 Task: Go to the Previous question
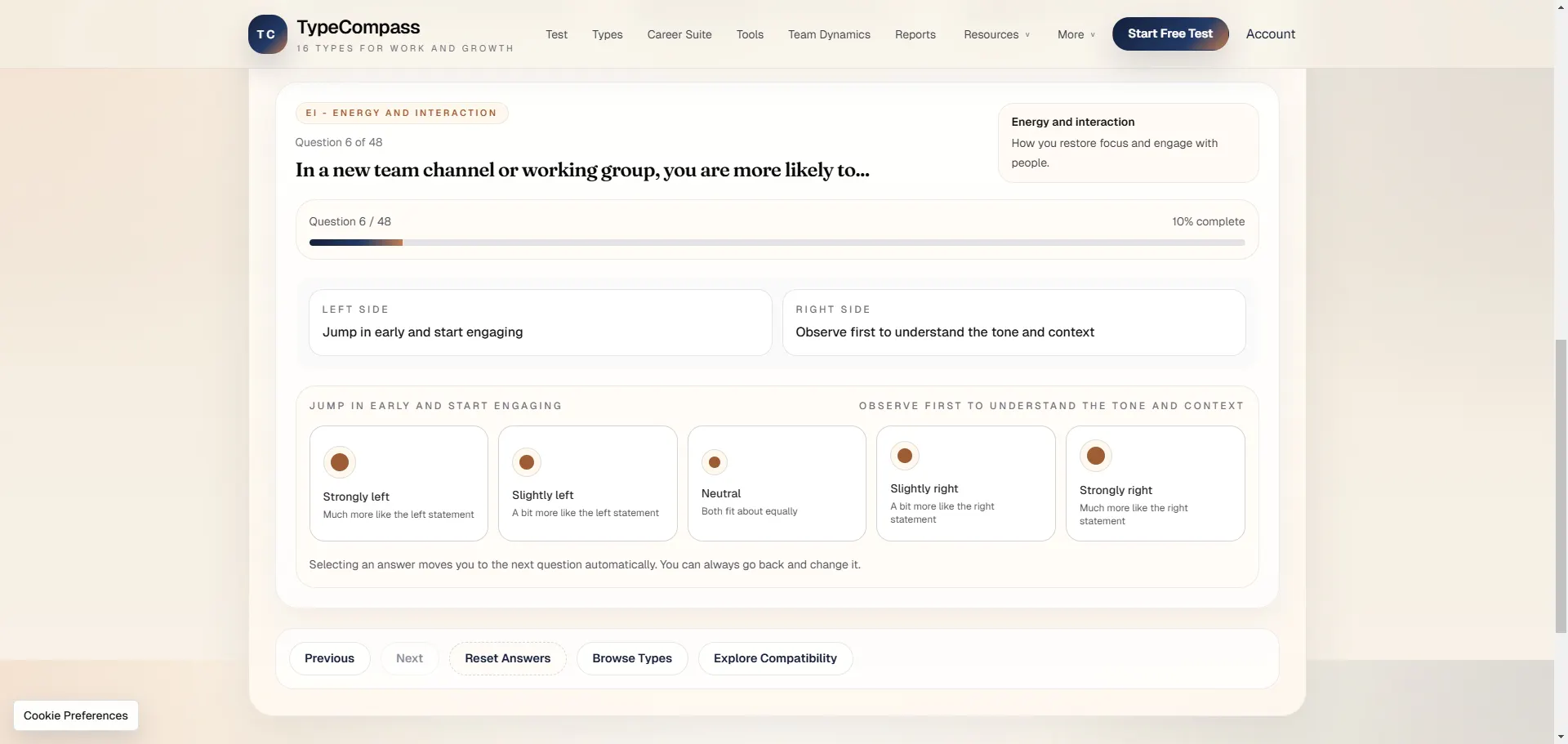tap(329, 658)
